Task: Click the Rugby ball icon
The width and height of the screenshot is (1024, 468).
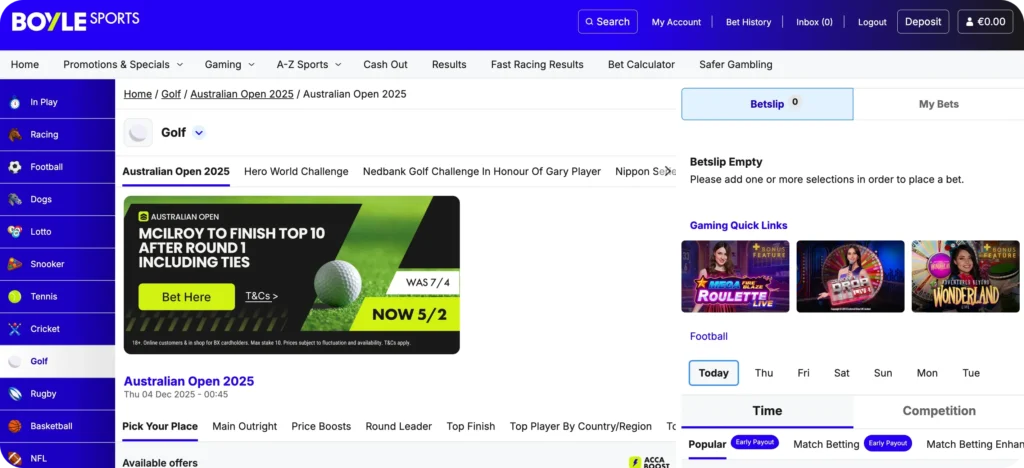Action: (x=14, y=394)
